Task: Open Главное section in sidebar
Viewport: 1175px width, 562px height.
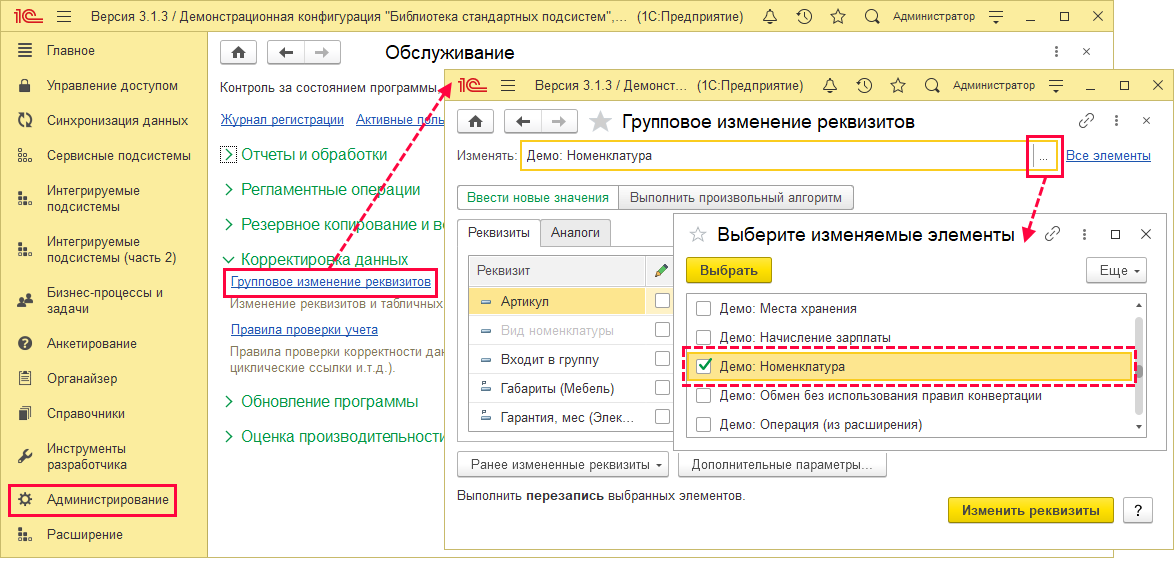Action: click(70, 51)
